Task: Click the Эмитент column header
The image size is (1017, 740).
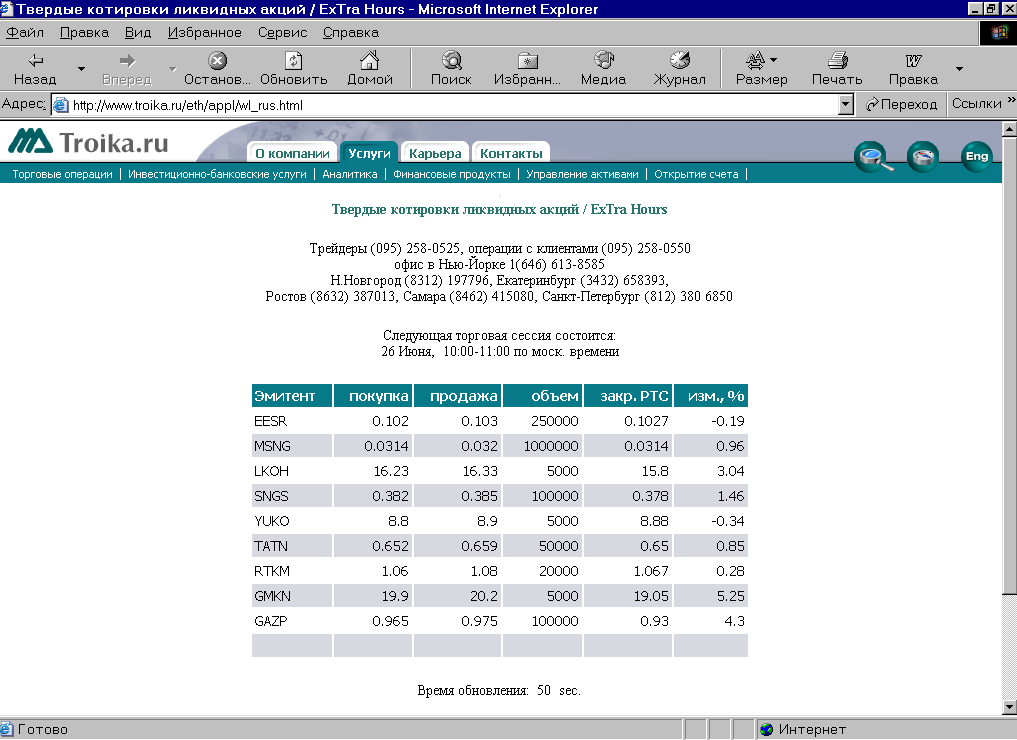Action: click(292, 396)
